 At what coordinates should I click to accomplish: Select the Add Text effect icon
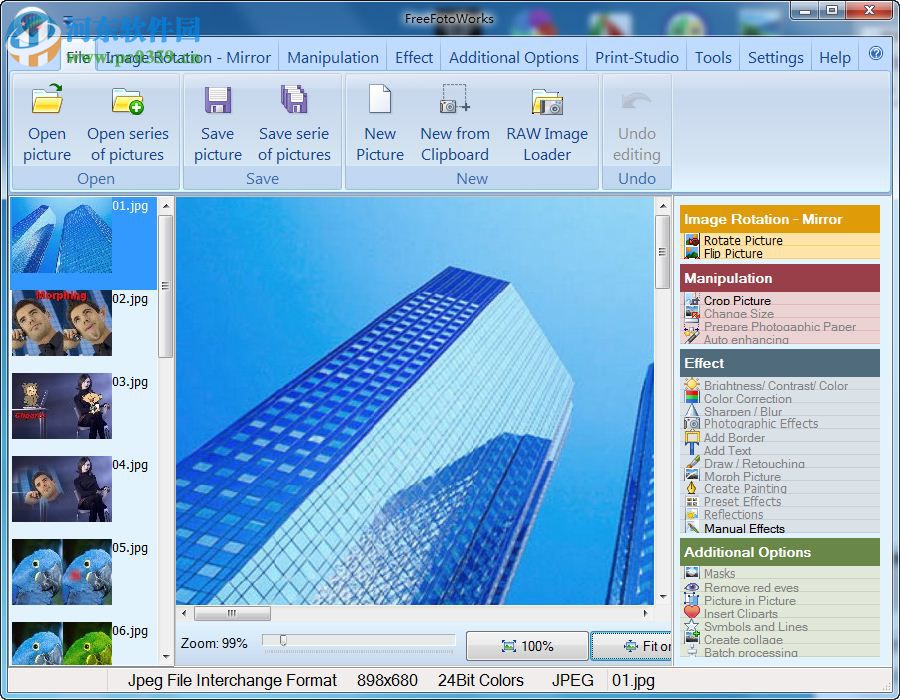(689, 450)
